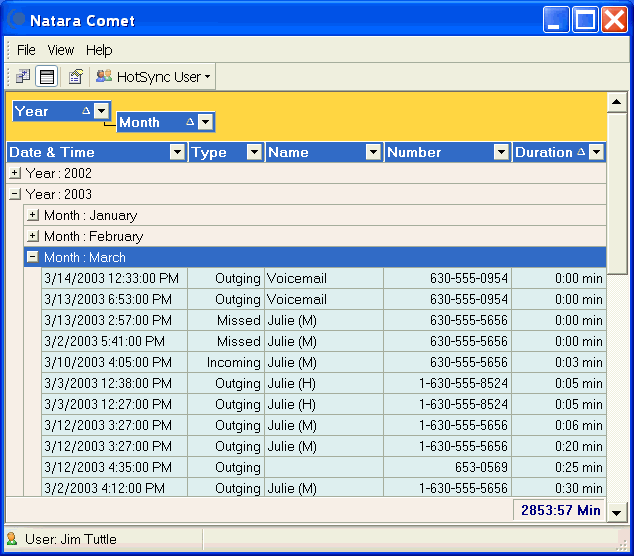
Task: Click the first toolbar icon with overlapping windows
Action: click(x=22, y=77)
